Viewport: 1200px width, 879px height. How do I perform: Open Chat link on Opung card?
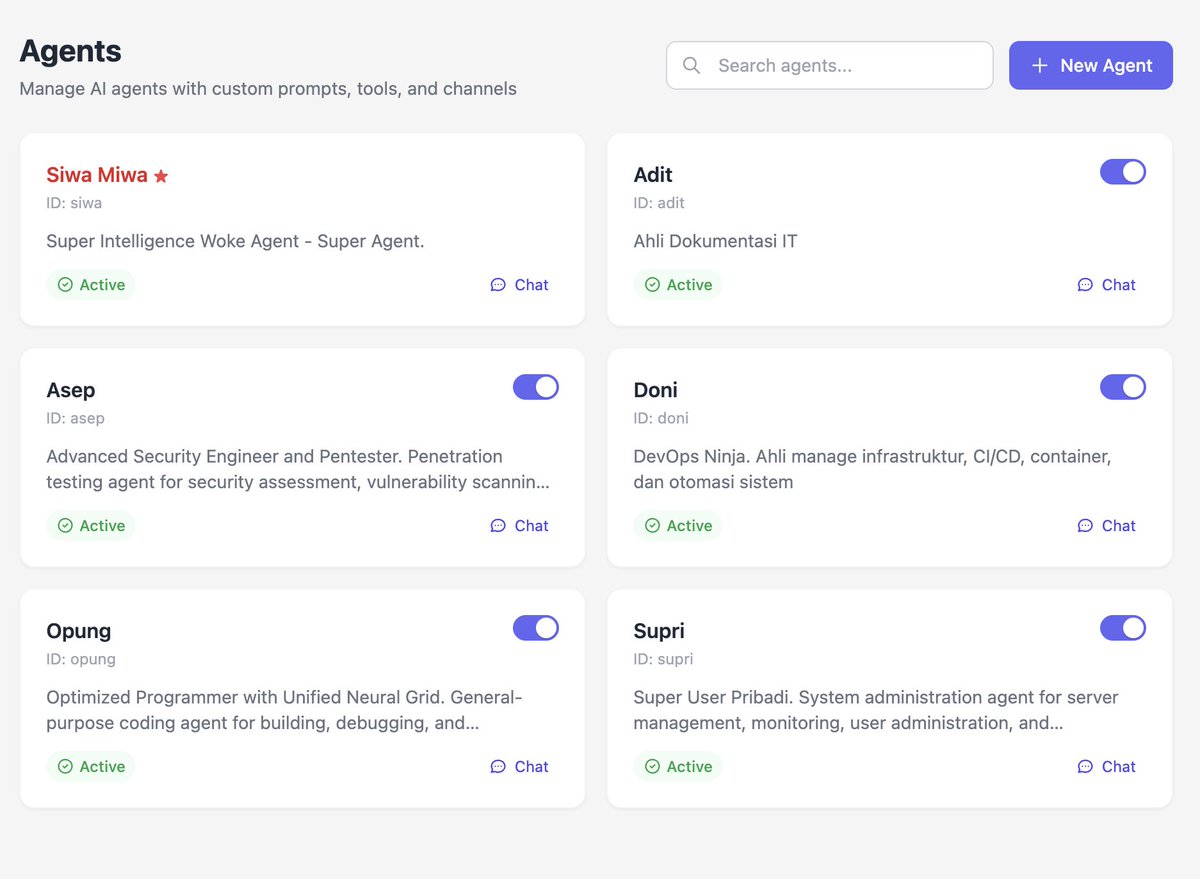pos(519,767)
